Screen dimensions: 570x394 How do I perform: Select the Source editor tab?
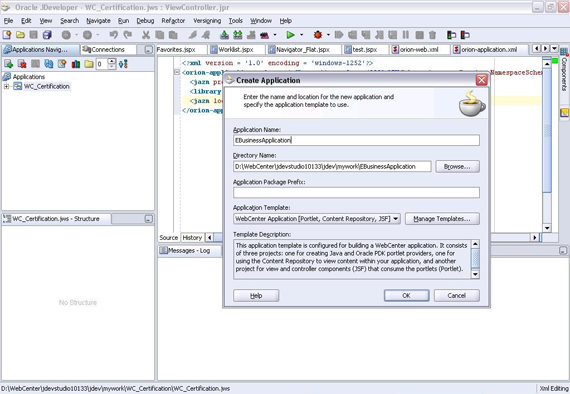tap(169, 238)
